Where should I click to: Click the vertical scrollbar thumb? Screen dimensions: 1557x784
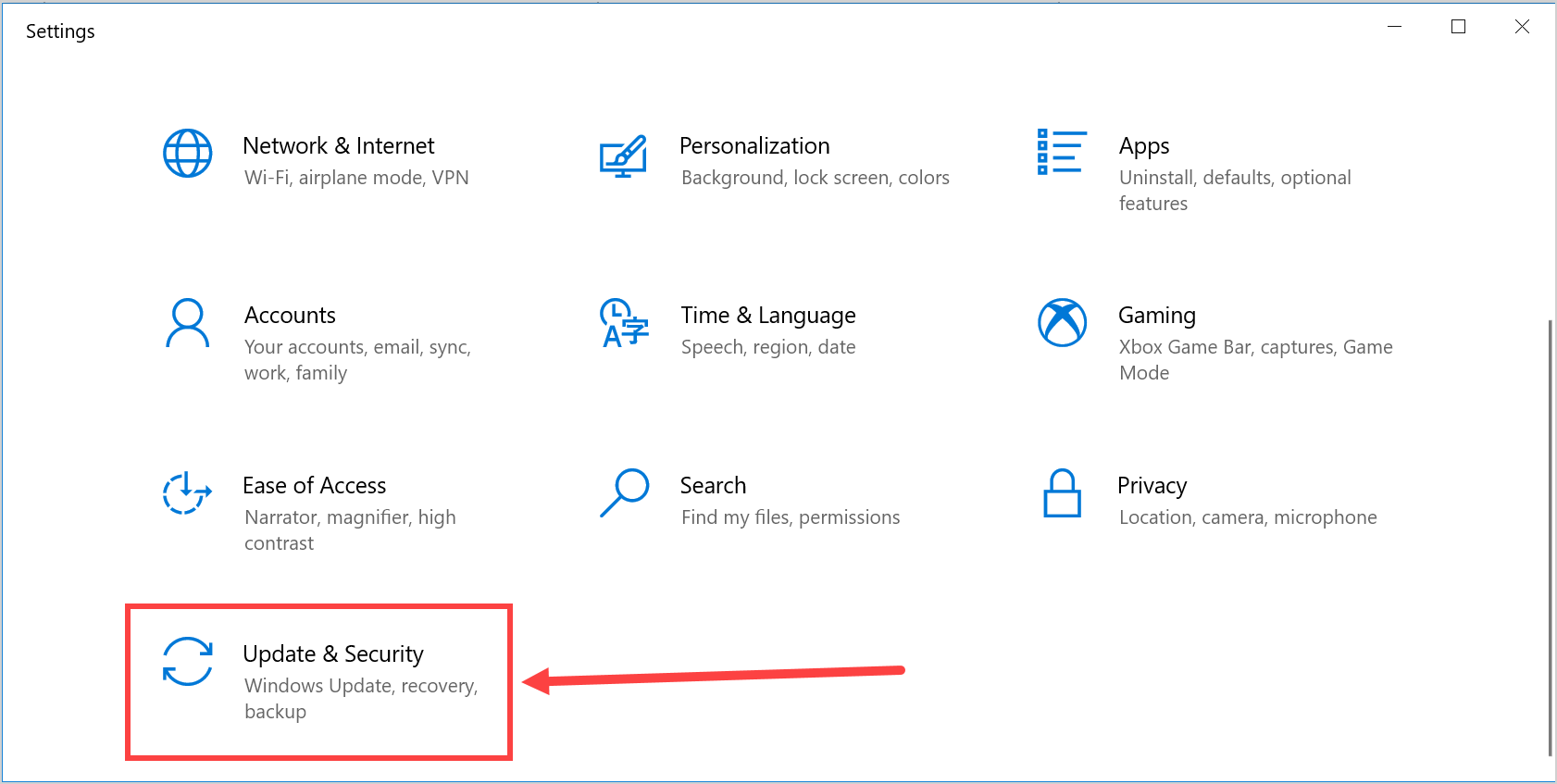pyautogui.click(x=1550, y=538)
